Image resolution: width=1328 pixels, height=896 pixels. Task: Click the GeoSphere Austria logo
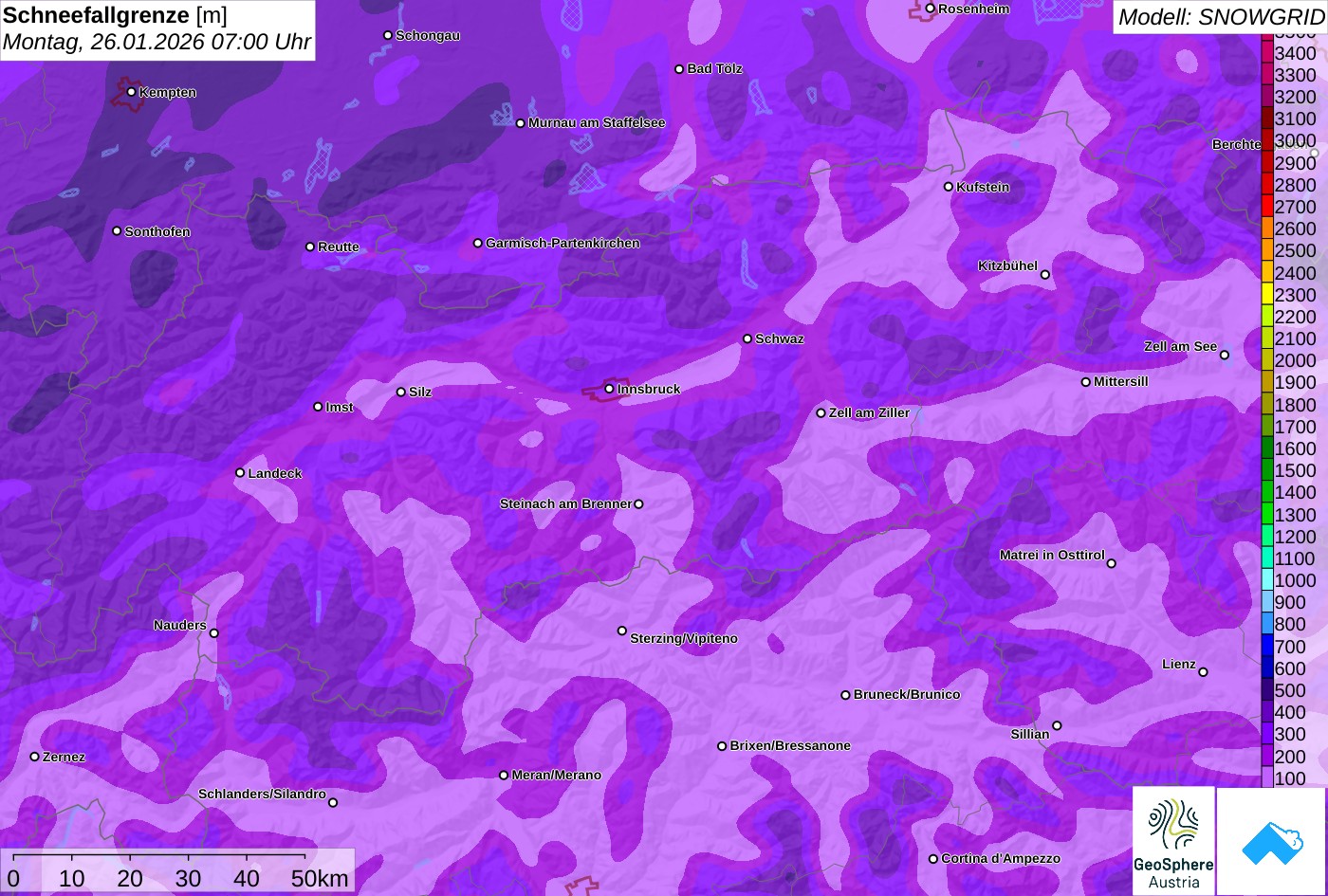pyautogui.click(x=1173, y=841)
